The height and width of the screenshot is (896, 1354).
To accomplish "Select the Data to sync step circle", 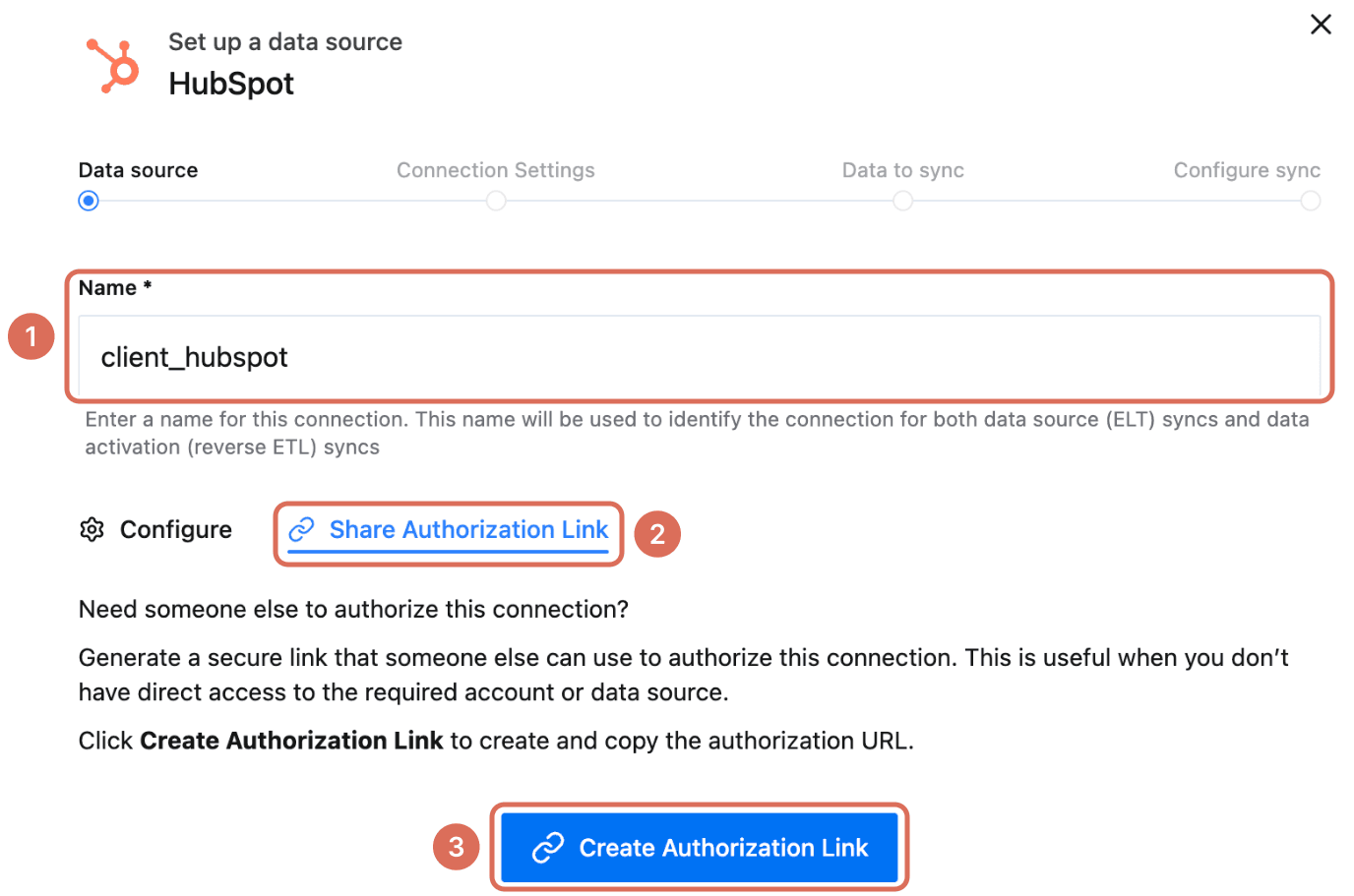I will coord(902,201).
